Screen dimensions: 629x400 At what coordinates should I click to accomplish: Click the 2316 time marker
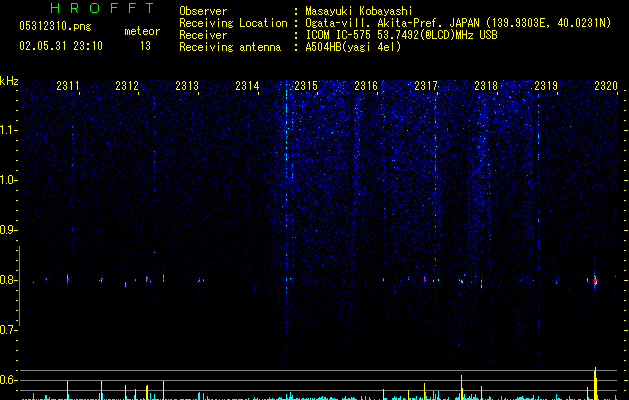tap(366, 86)
